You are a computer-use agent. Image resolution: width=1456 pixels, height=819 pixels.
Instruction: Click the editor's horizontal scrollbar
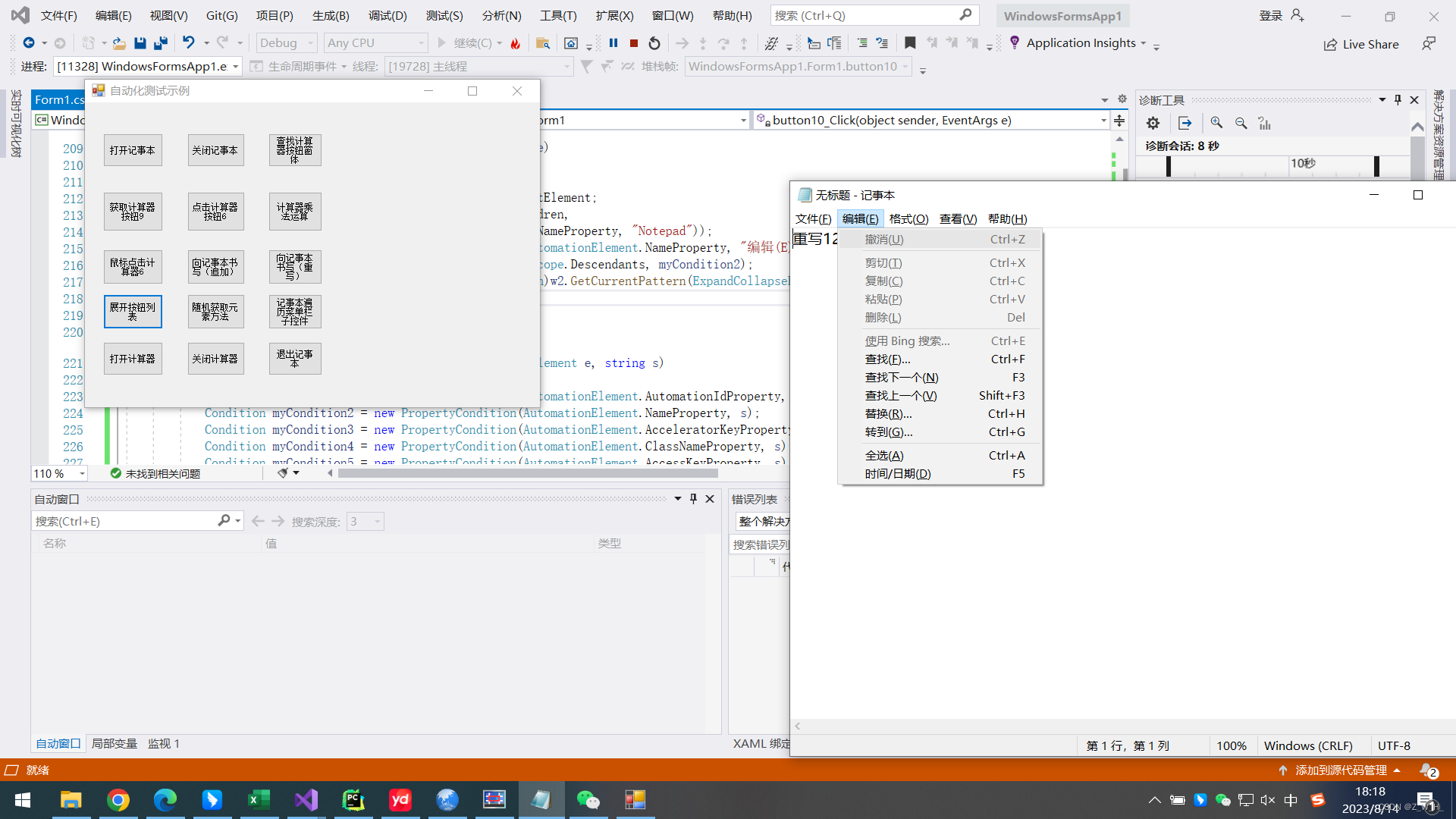528,473
